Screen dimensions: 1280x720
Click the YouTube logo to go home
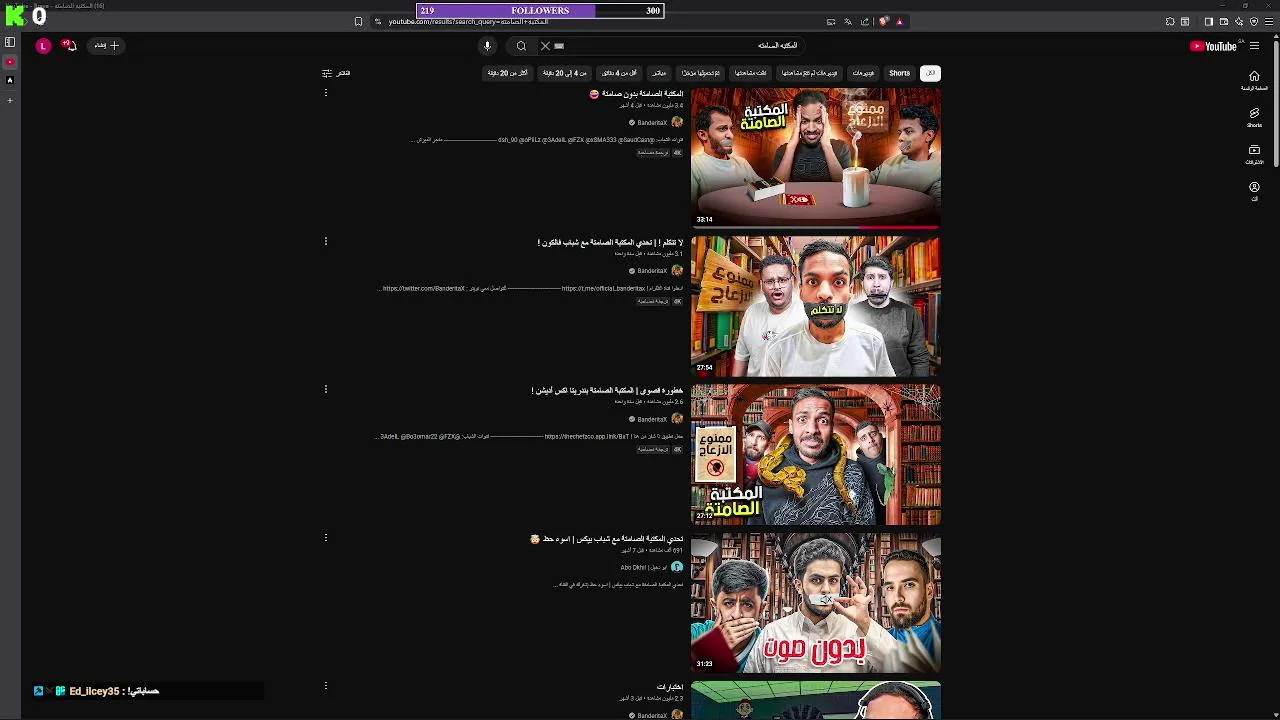tap(1213, 46)
